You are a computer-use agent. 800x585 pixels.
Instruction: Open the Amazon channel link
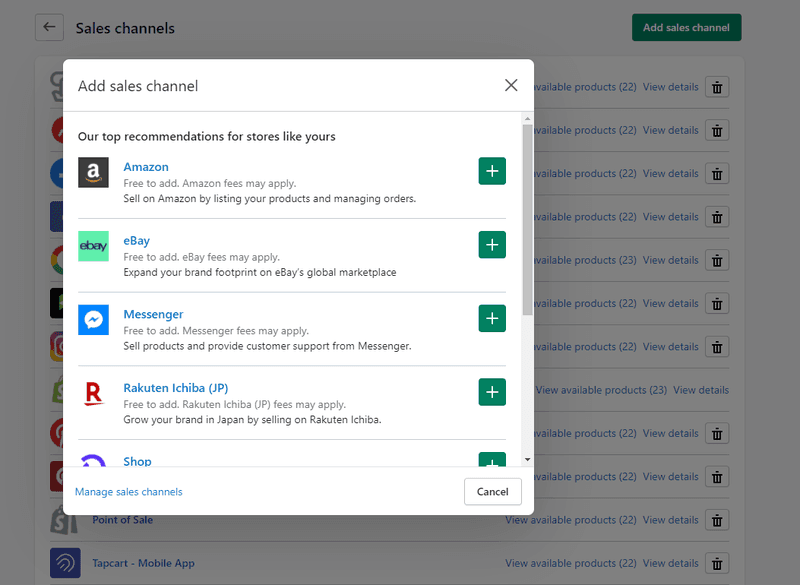(146, 167)
